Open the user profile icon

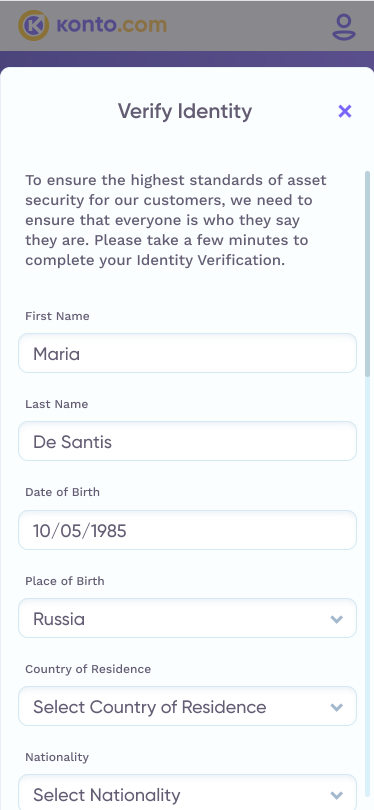tap(344, 27)
